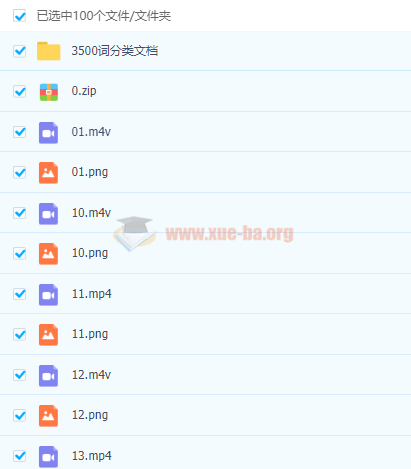Click the 11.mp4 video file icon
Screen dimensions: 411x469
pos(49,295)
